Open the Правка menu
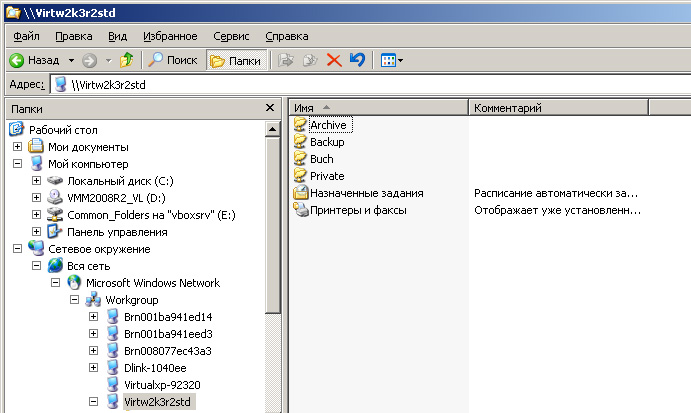691x413 pixels. coord(74,36)
